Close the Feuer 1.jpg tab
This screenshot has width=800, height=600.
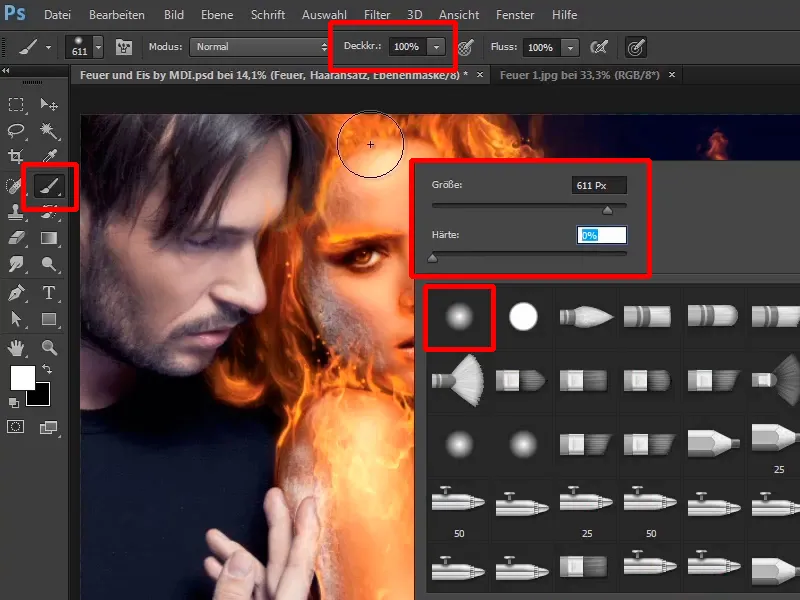pos(672,75)
